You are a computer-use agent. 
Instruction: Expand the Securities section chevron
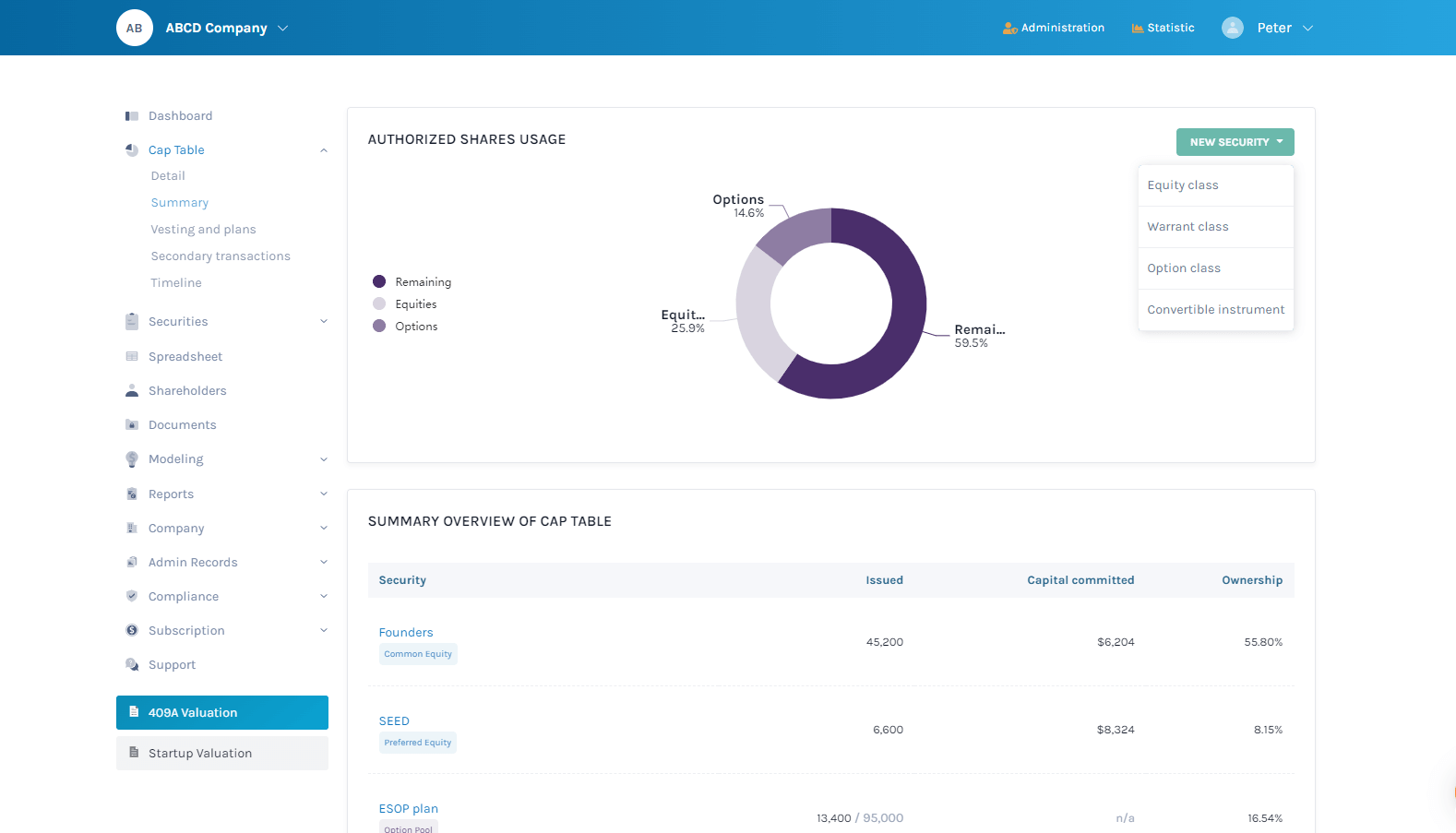(324, 322)
